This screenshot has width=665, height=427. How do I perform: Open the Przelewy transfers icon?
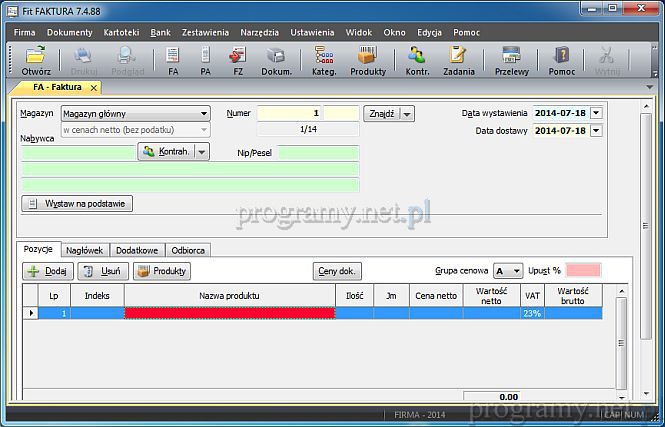pyautogui.click(x=511, y=60)
